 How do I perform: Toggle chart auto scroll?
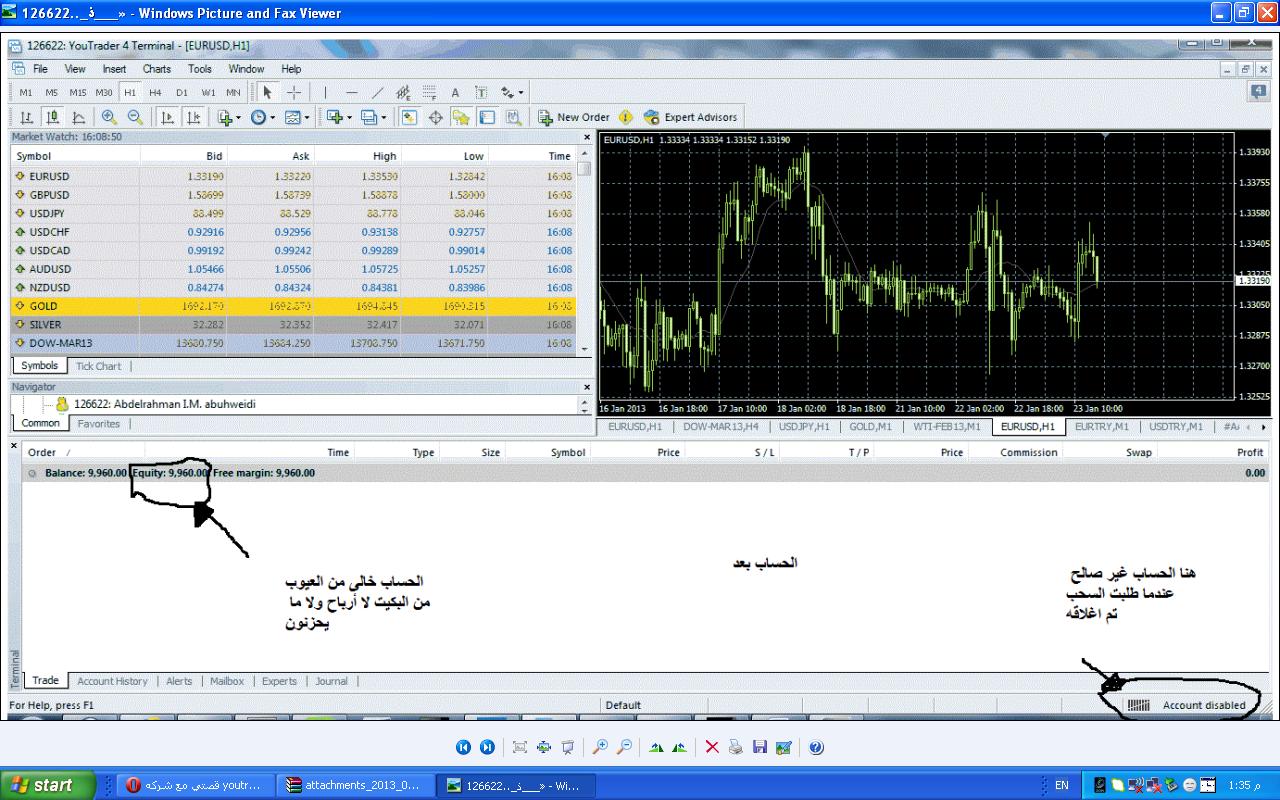[167, 117]
